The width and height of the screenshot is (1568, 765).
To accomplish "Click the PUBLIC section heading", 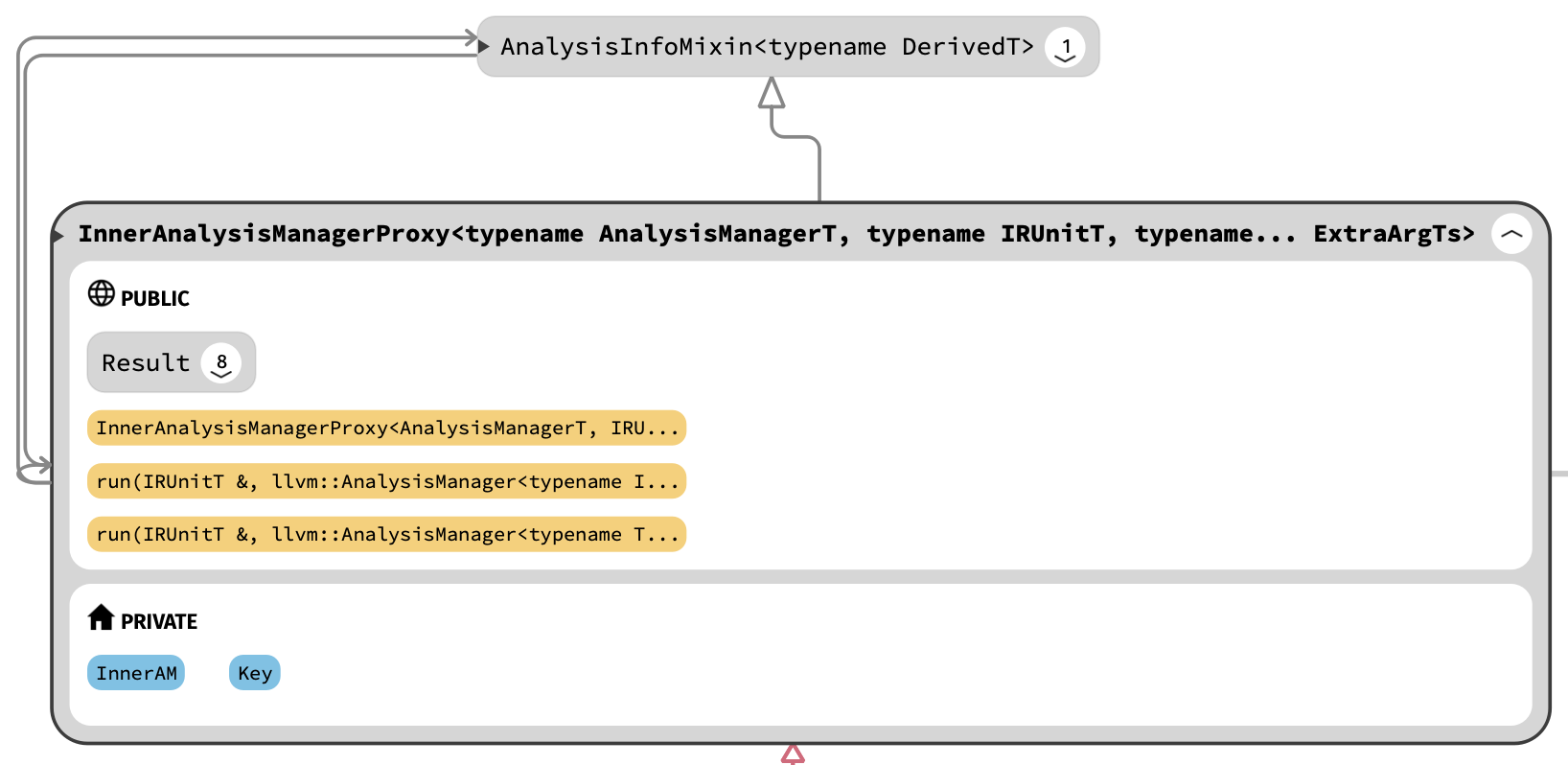I will 154,299.
